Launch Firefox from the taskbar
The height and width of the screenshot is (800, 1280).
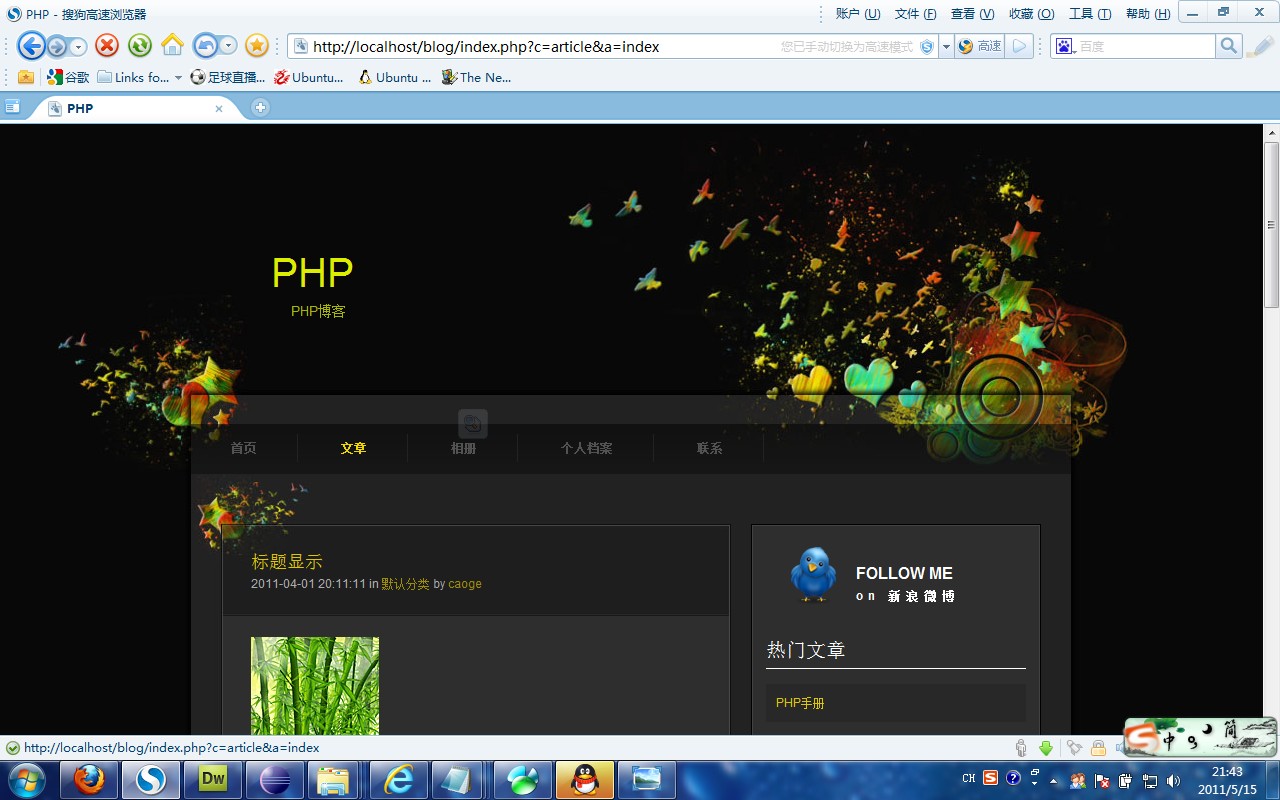[x=89, y=780]
